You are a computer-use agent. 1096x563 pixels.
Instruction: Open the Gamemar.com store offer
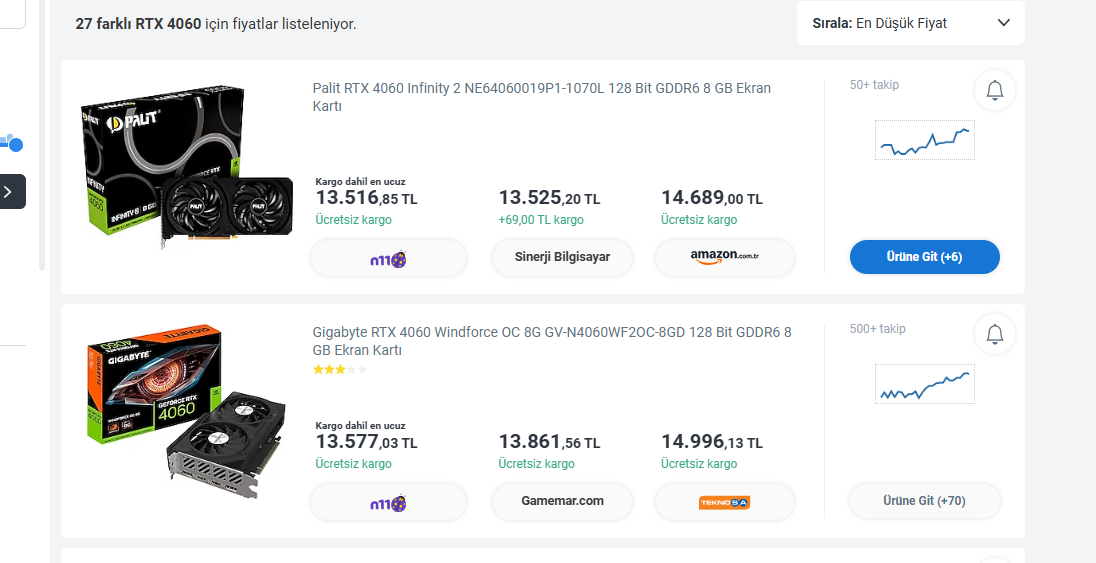(562, 501)
